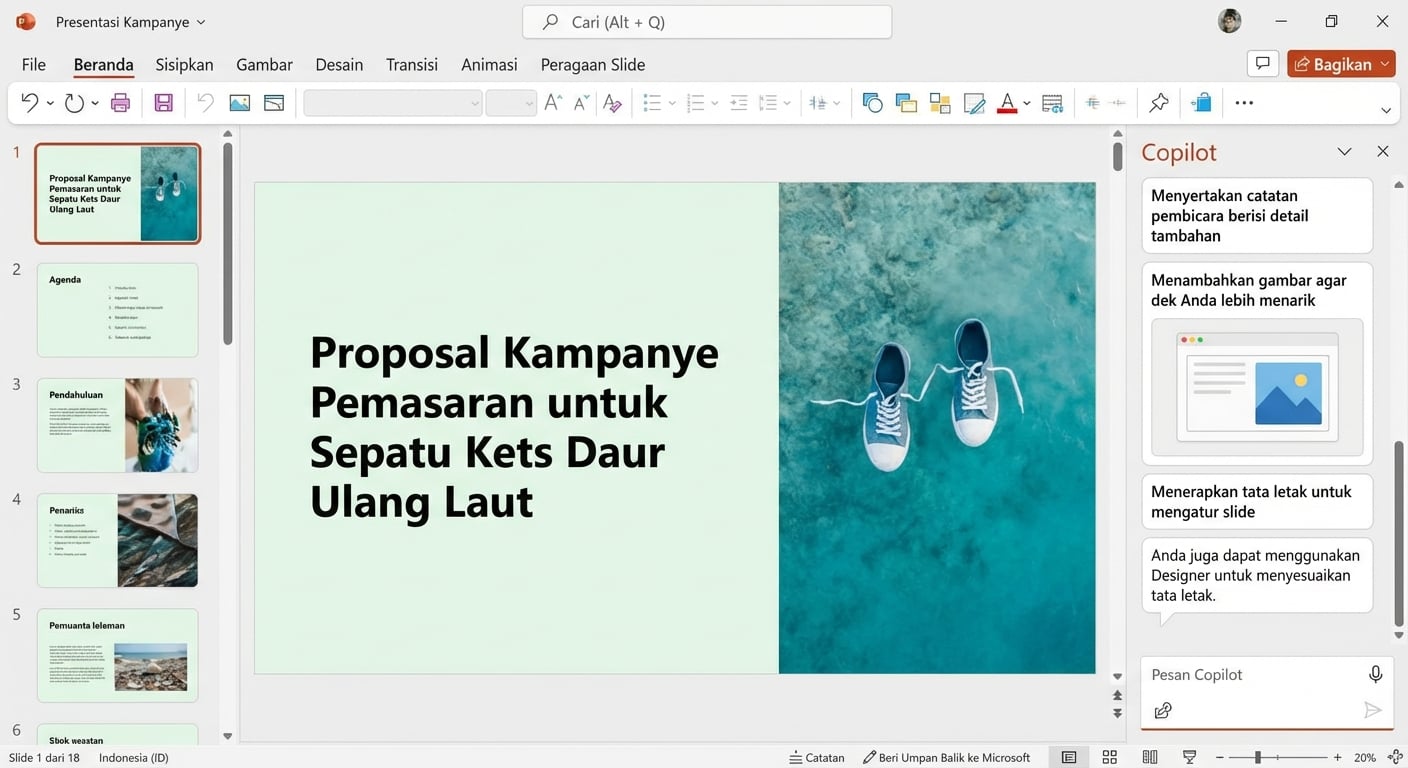The image size is (1408, 768).
Task: Click the Shapes icon on the ribbon
Action: point(872,102)
